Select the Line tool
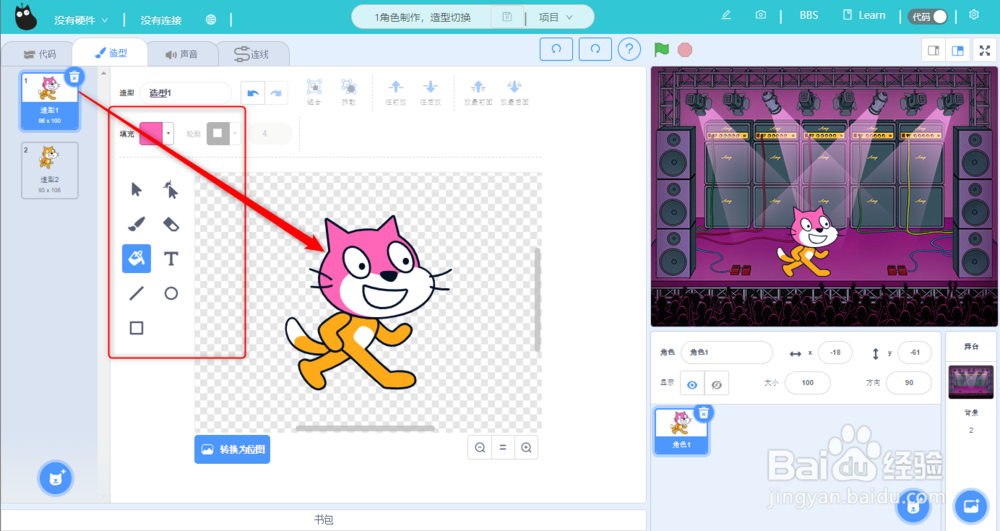The height and width of the screenshot is (531, 1000). coord(136,293)
